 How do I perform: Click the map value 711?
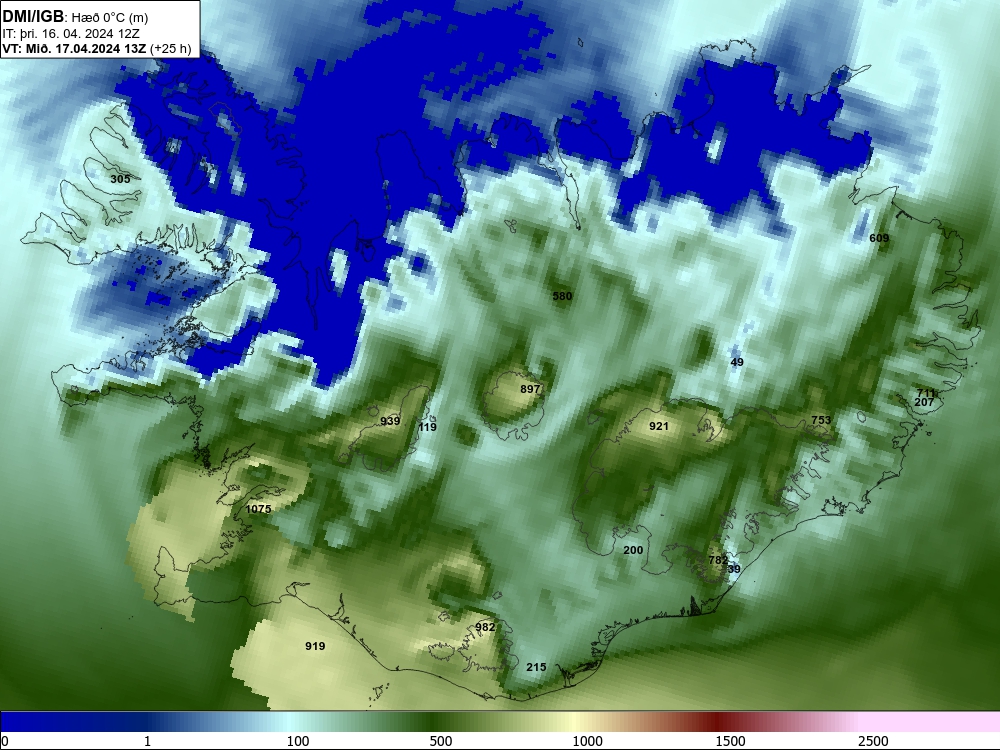(925, 393)
